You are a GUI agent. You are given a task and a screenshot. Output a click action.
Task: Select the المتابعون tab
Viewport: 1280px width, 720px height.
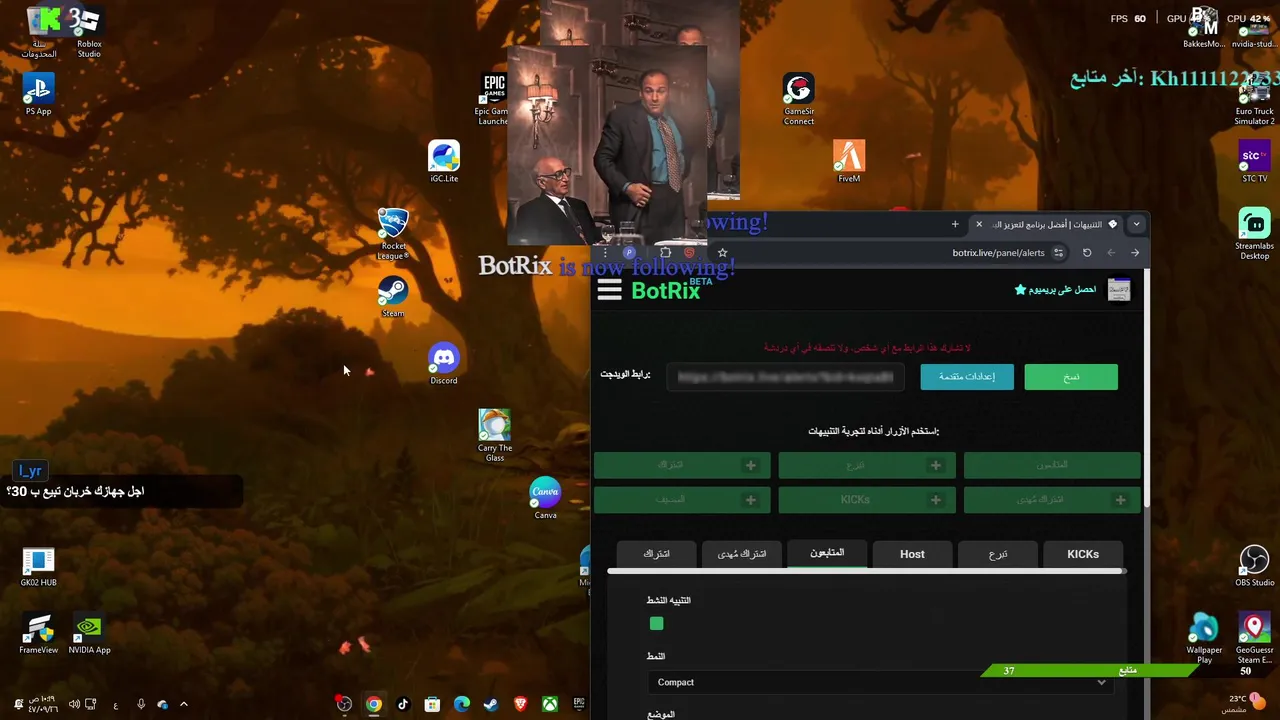click(x=827, y=553)
